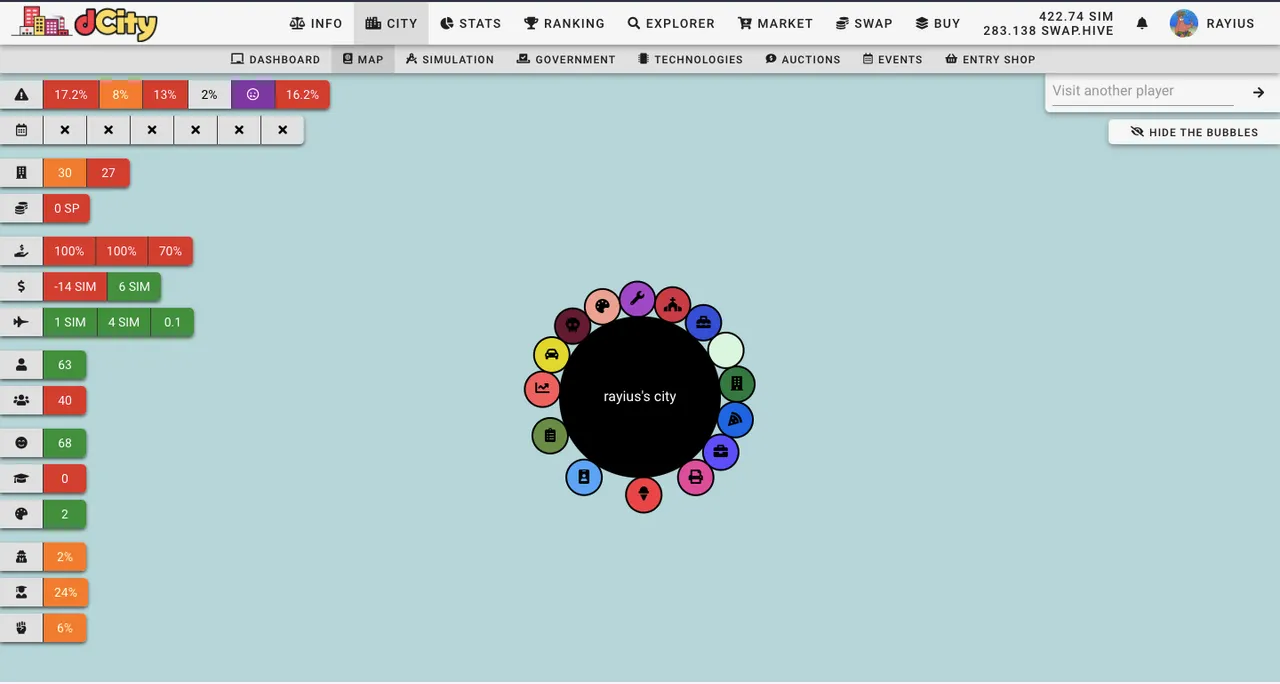
Task: Open the EXPLORER page
Action: tap(671, 23)
